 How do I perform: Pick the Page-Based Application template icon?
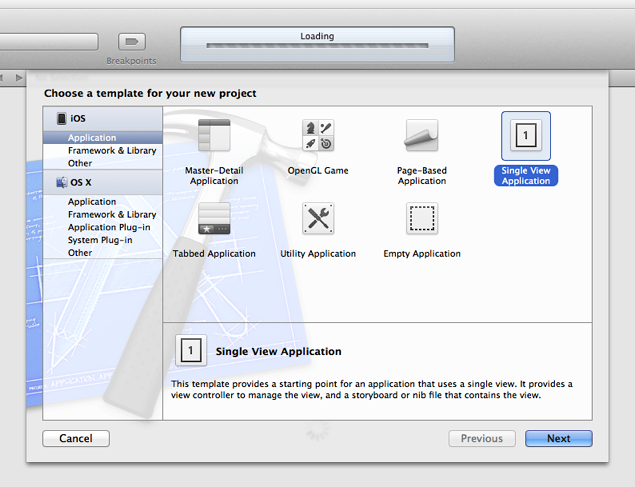click(x=422, y=136)
